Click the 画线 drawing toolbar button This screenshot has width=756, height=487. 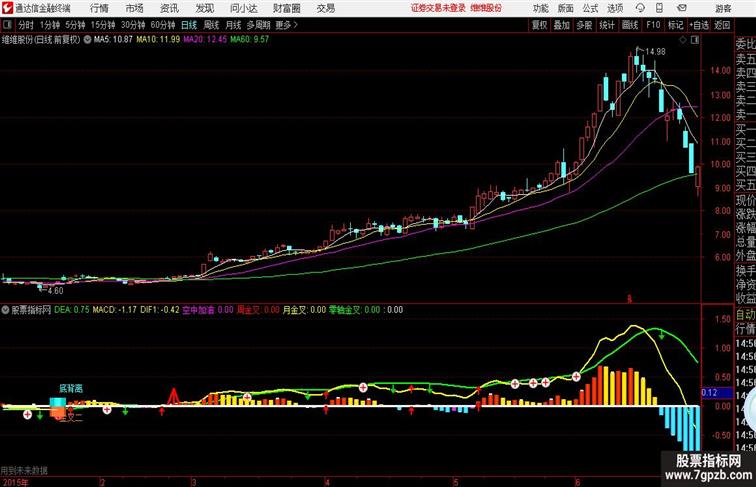(630, 25)
